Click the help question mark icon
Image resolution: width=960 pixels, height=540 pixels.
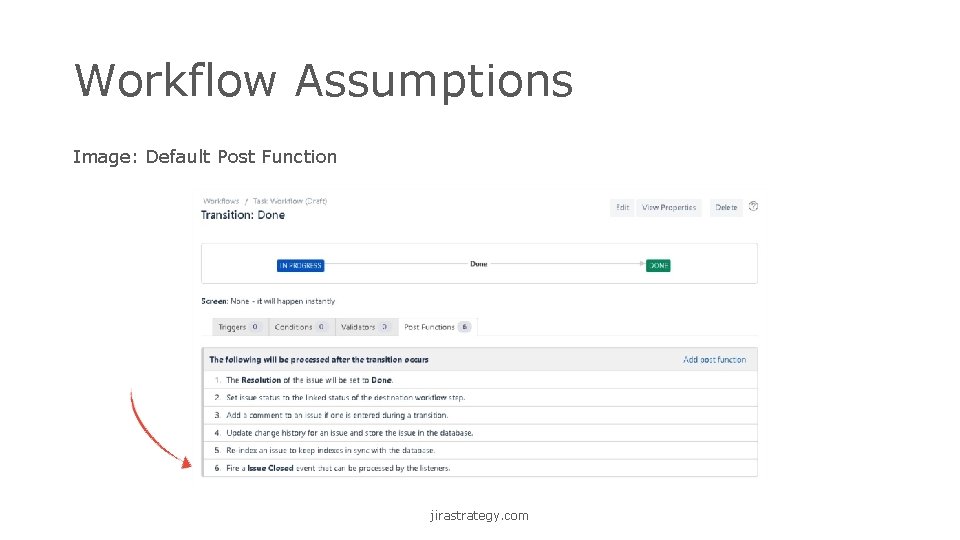(x=753, y=207)
